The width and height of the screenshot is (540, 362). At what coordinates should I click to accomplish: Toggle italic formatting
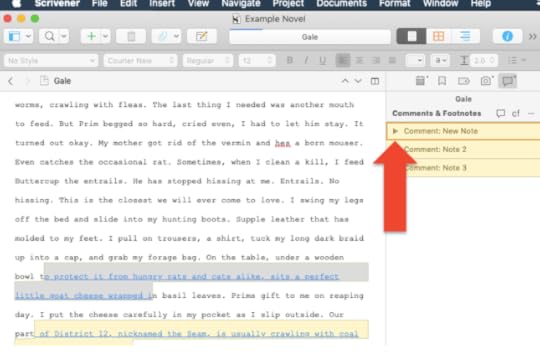[x=306, y=61]
